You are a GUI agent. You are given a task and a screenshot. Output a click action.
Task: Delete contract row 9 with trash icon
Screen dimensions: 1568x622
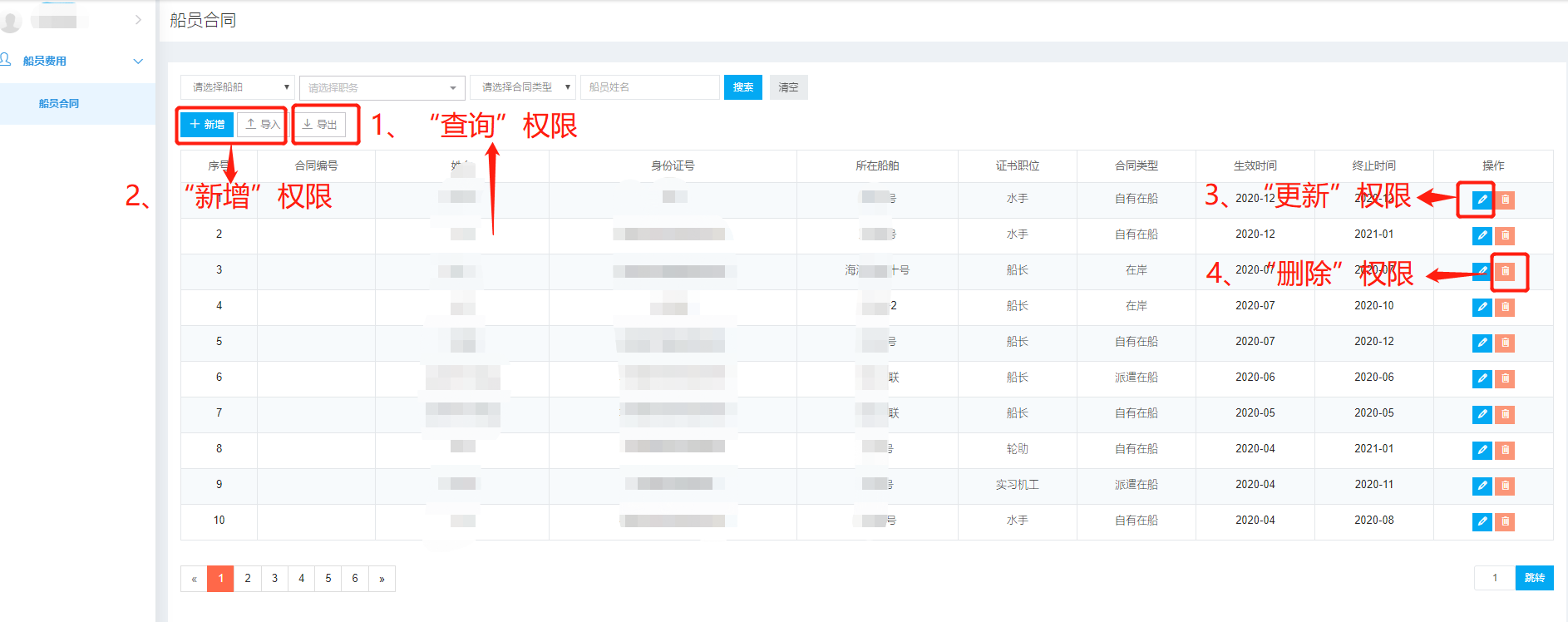pyautogui.click(x=1505, y=486)
